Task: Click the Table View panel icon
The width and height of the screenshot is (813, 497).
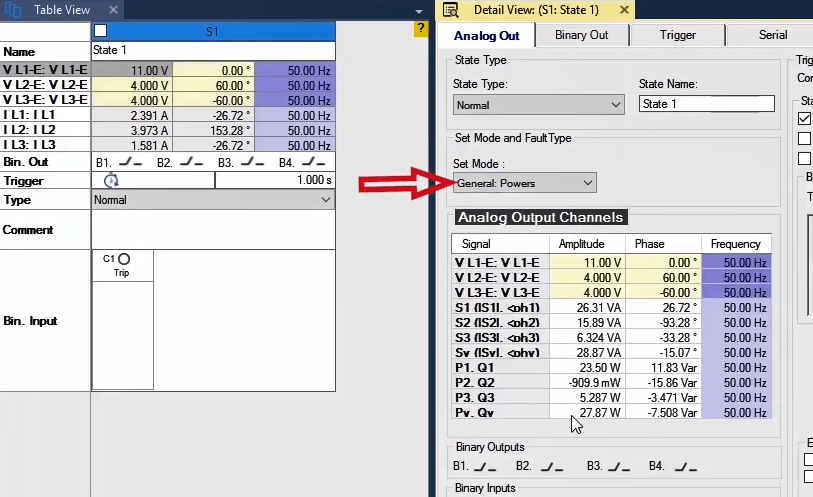Action: coord(14,10)
